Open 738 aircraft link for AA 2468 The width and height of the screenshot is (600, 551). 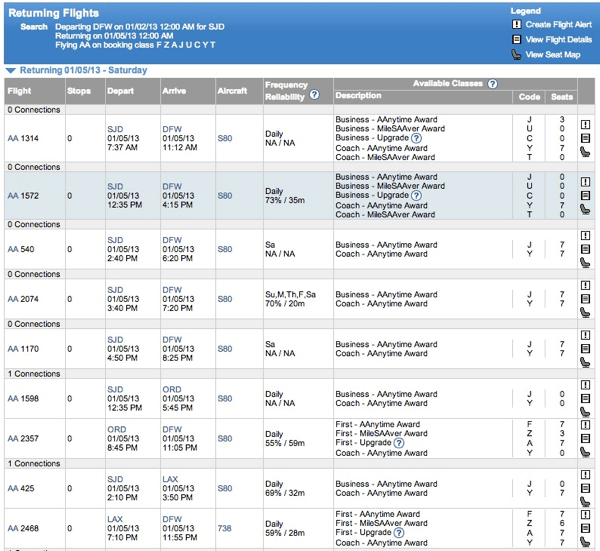(x=224, y=528)
